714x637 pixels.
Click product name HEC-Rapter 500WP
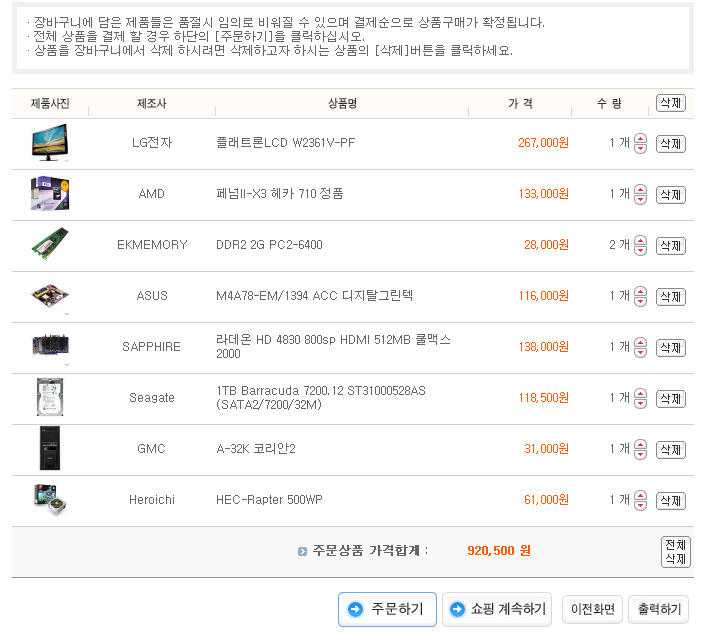coord(269,500)
